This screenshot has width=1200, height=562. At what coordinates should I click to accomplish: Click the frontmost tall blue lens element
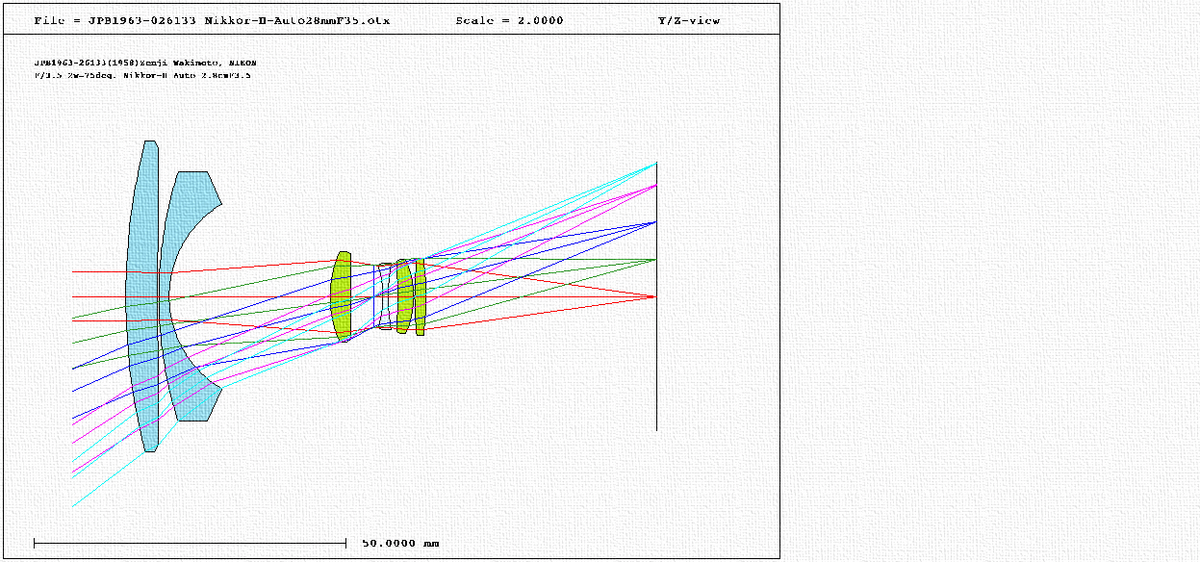142,296
